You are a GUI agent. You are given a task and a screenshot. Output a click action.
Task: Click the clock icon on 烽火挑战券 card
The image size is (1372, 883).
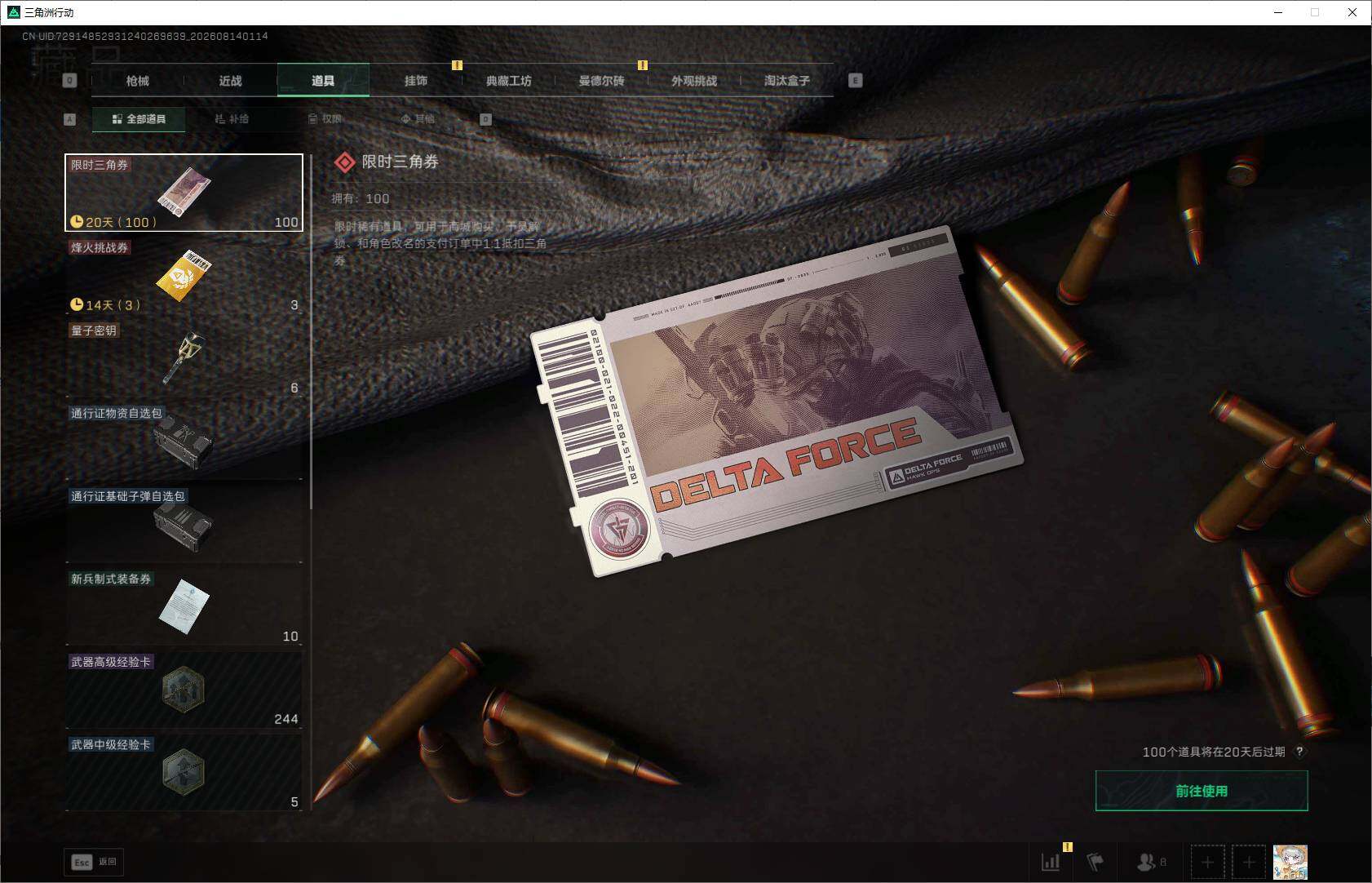(x=77, y=304)
